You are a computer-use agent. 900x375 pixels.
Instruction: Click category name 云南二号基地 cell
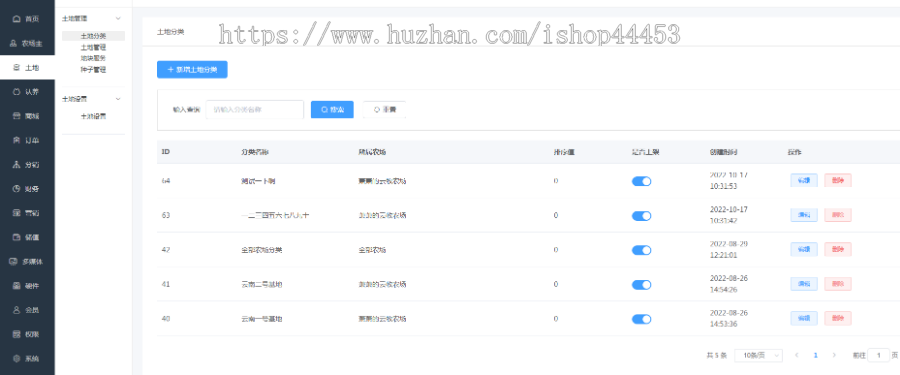[x=262, y=284]
